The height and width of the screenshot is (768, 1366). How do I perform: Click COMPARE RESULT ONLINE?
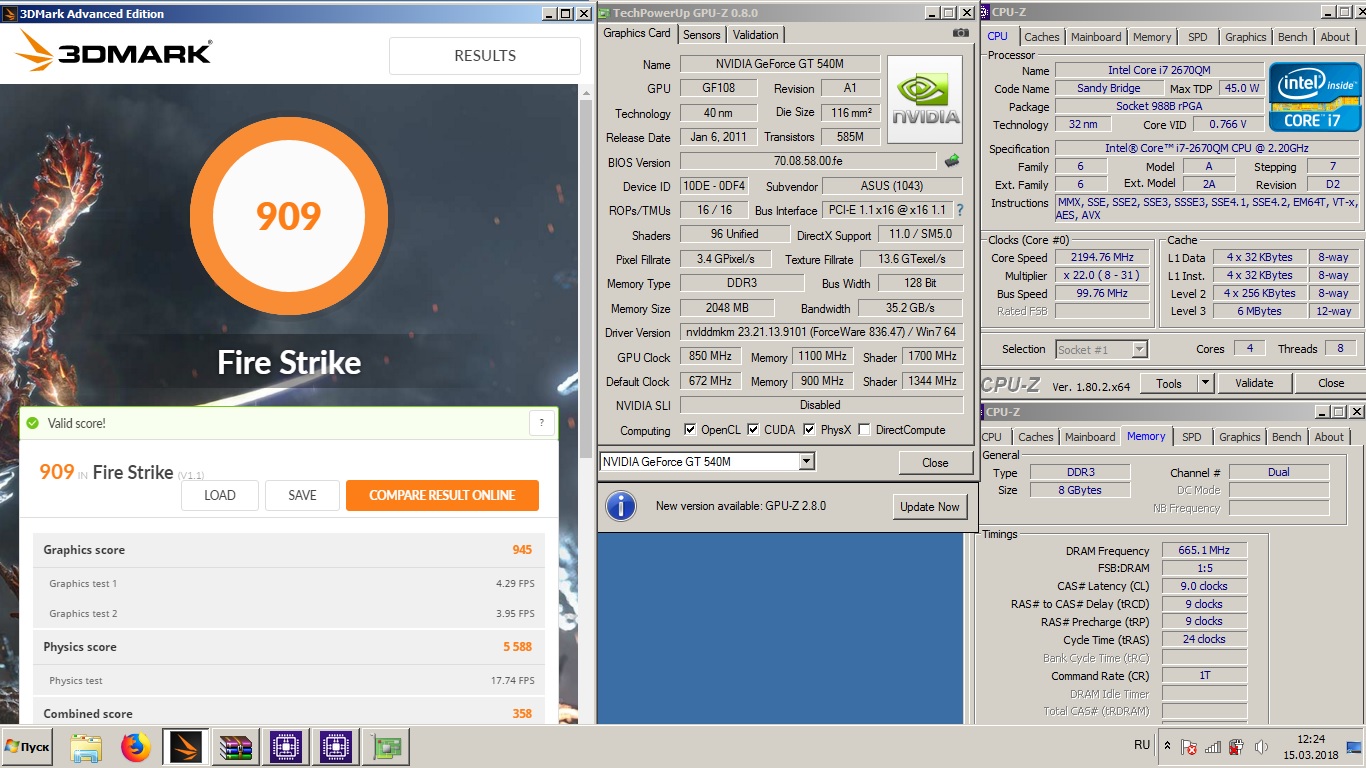pos(442,495)
